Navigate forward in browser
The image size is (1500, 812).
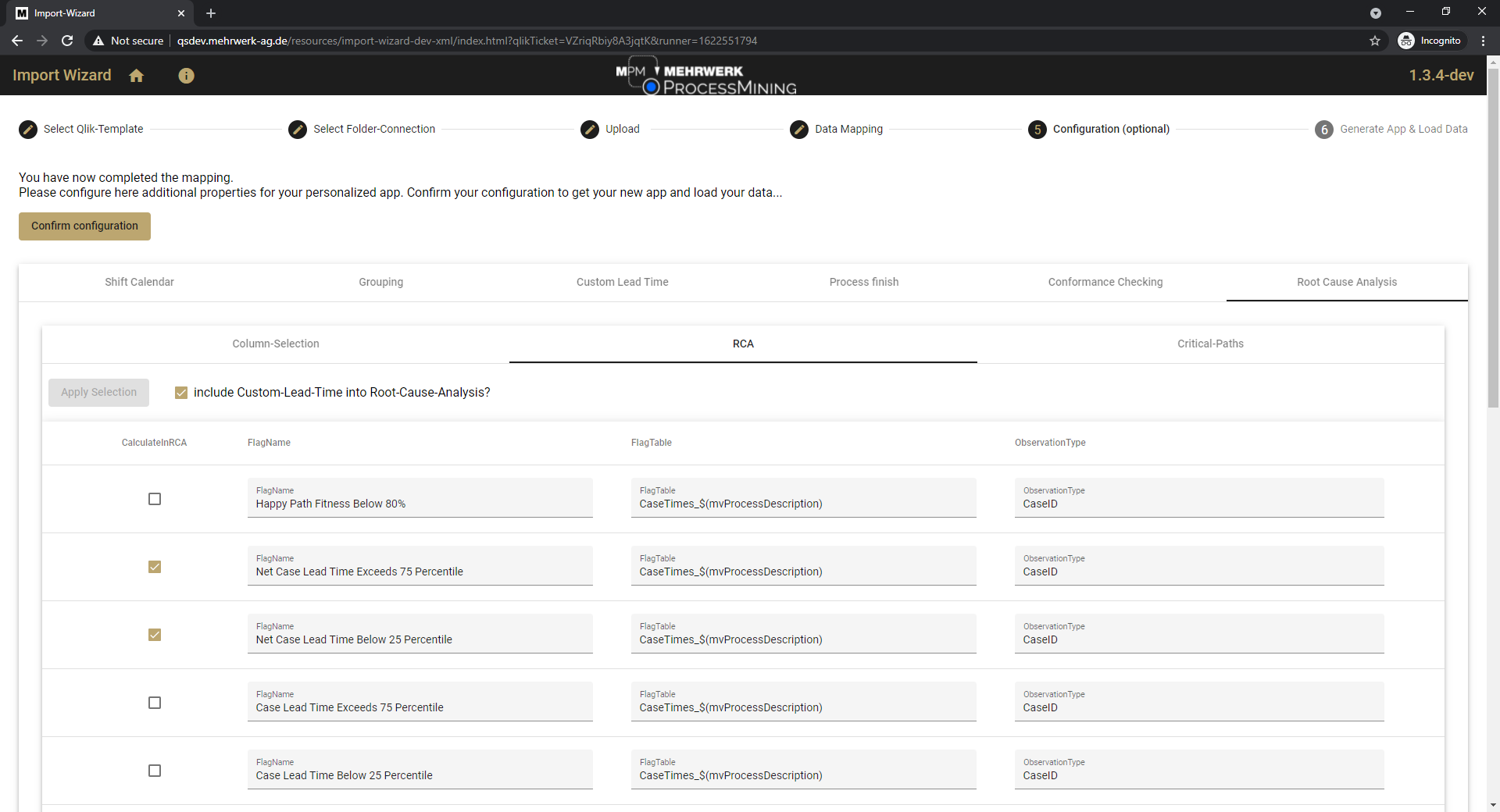coord(42,41)
